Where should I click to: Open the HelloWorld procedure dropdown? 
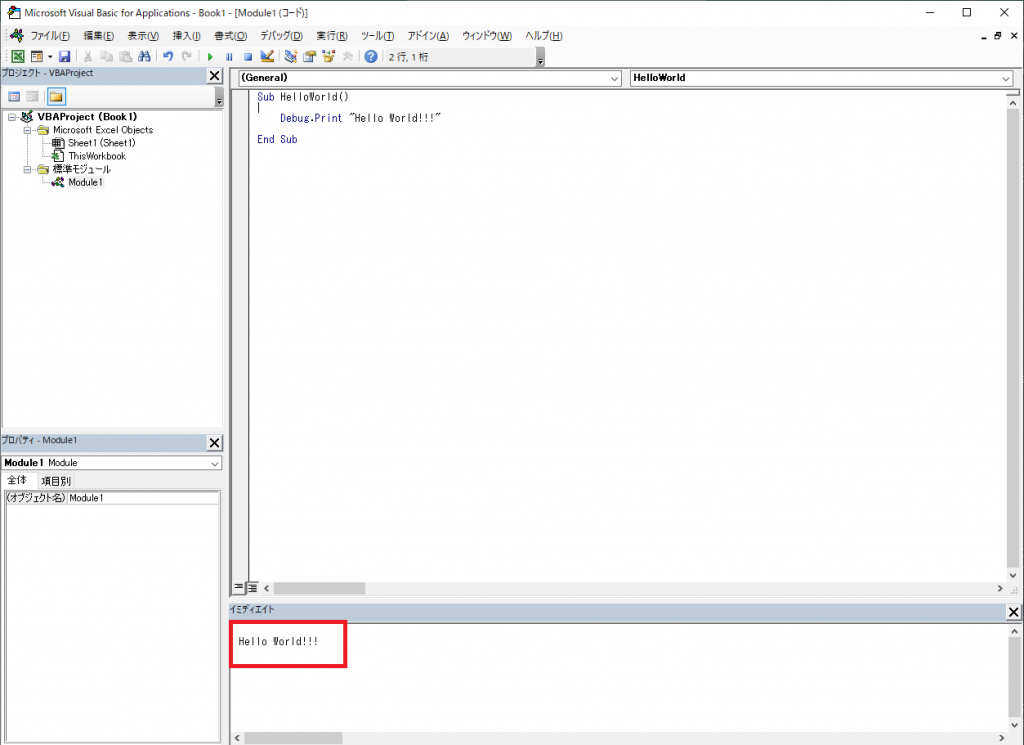coord(1005,78)
